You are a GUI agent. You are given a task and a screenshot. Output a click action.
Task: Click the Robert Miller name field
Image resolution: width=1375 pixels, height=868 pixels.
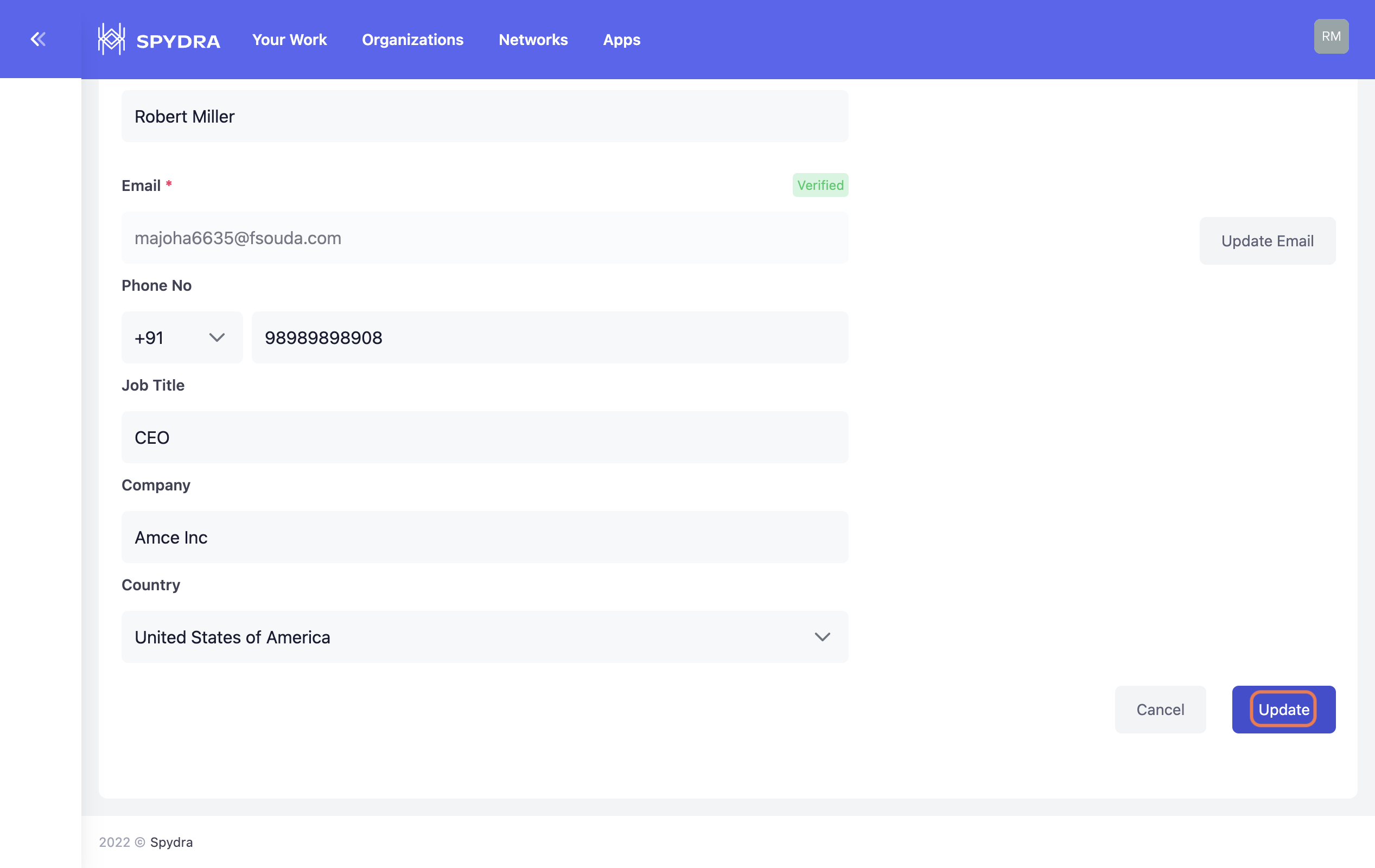coord(484,117)
